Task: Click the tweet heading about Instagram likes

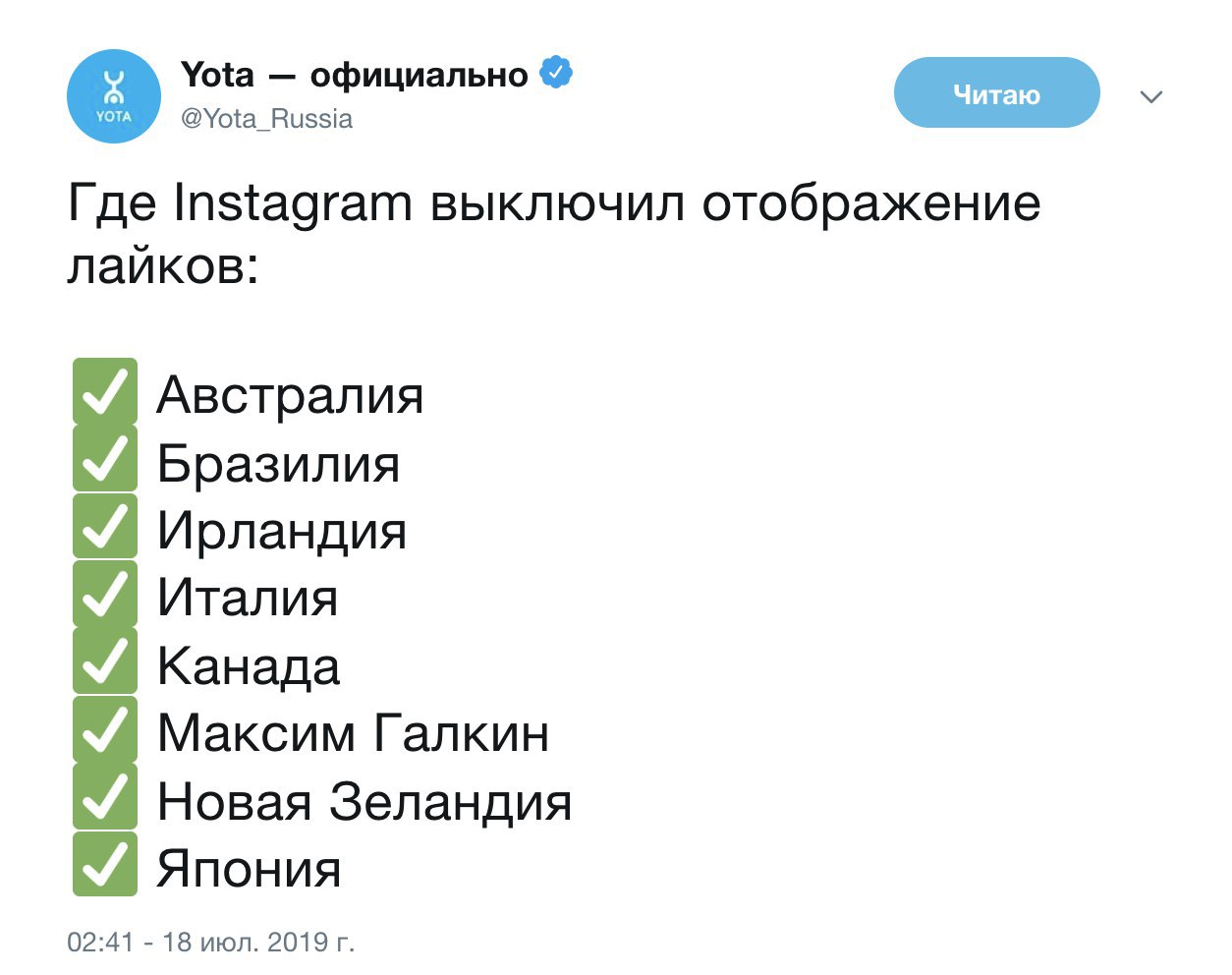Action: (554, 234)
